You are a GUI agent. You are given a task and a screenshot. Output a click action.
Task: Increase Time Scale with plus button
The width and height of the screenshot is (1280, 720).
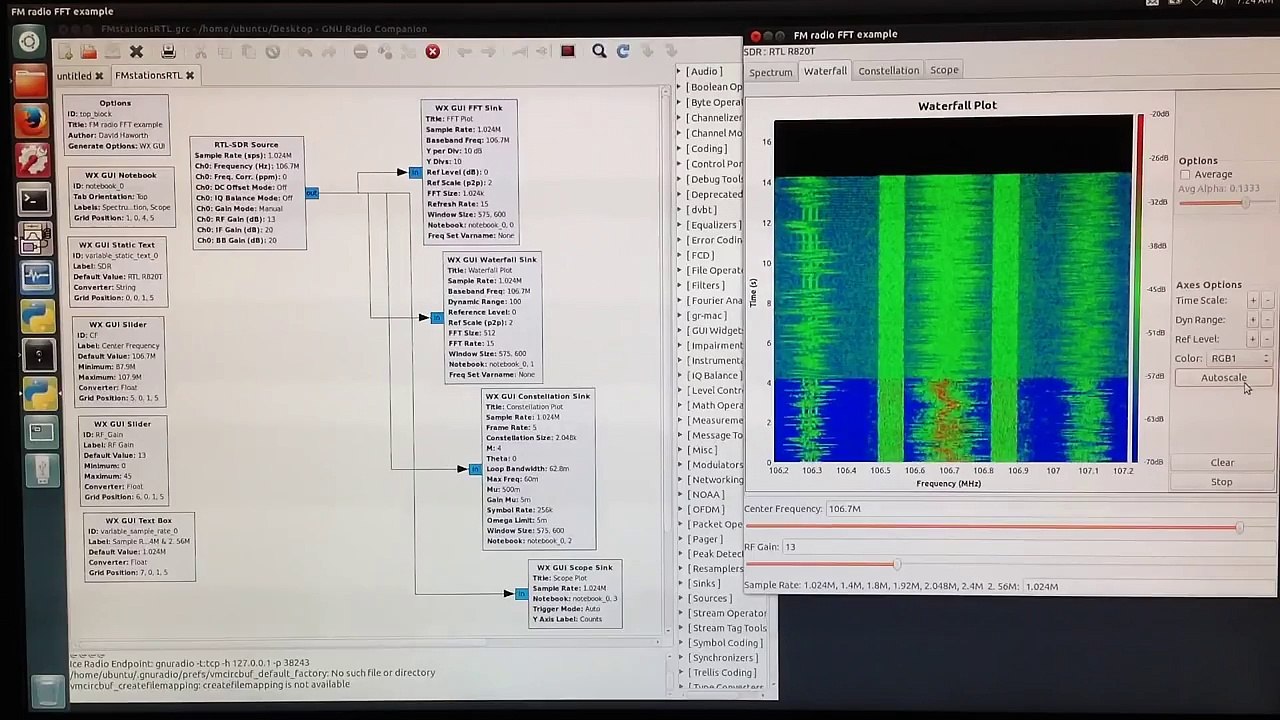pos(1252,300)
